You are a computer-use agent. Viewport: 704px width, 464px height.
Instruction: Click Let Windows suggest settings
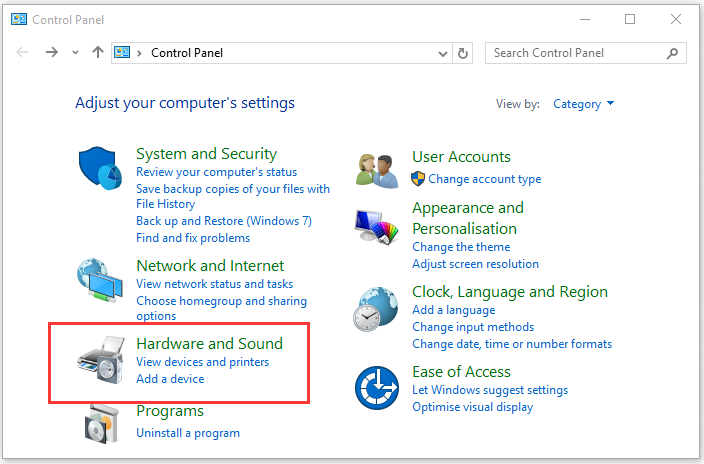490,390
